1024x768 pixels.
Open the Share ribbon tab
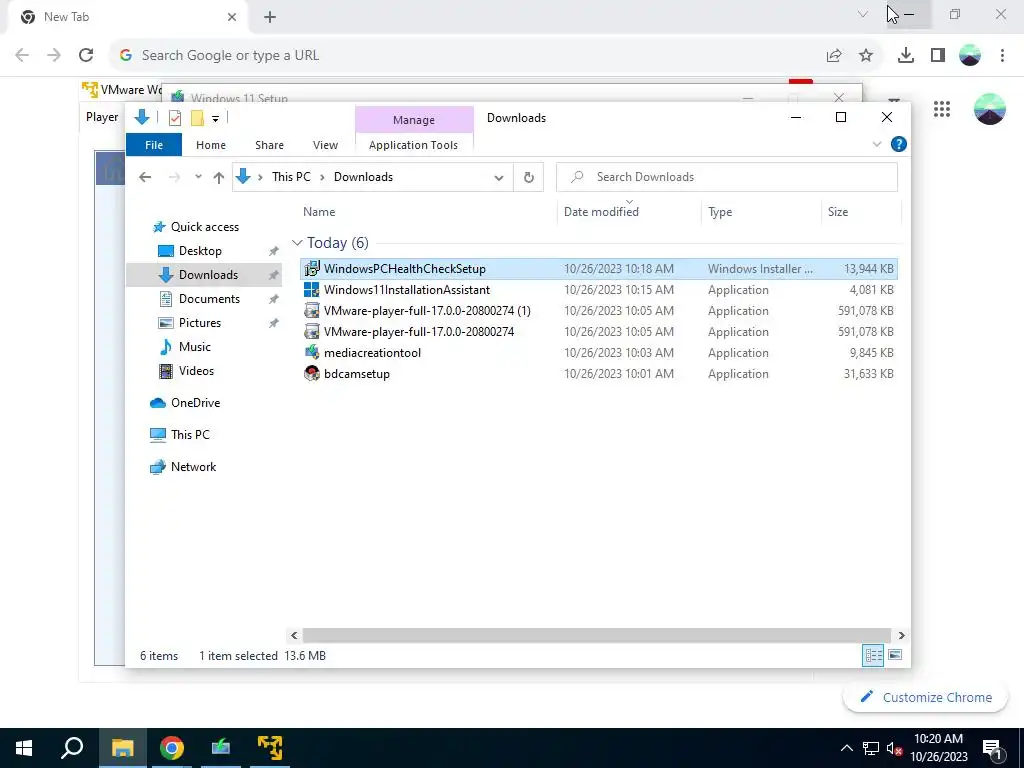click(269, 145)
